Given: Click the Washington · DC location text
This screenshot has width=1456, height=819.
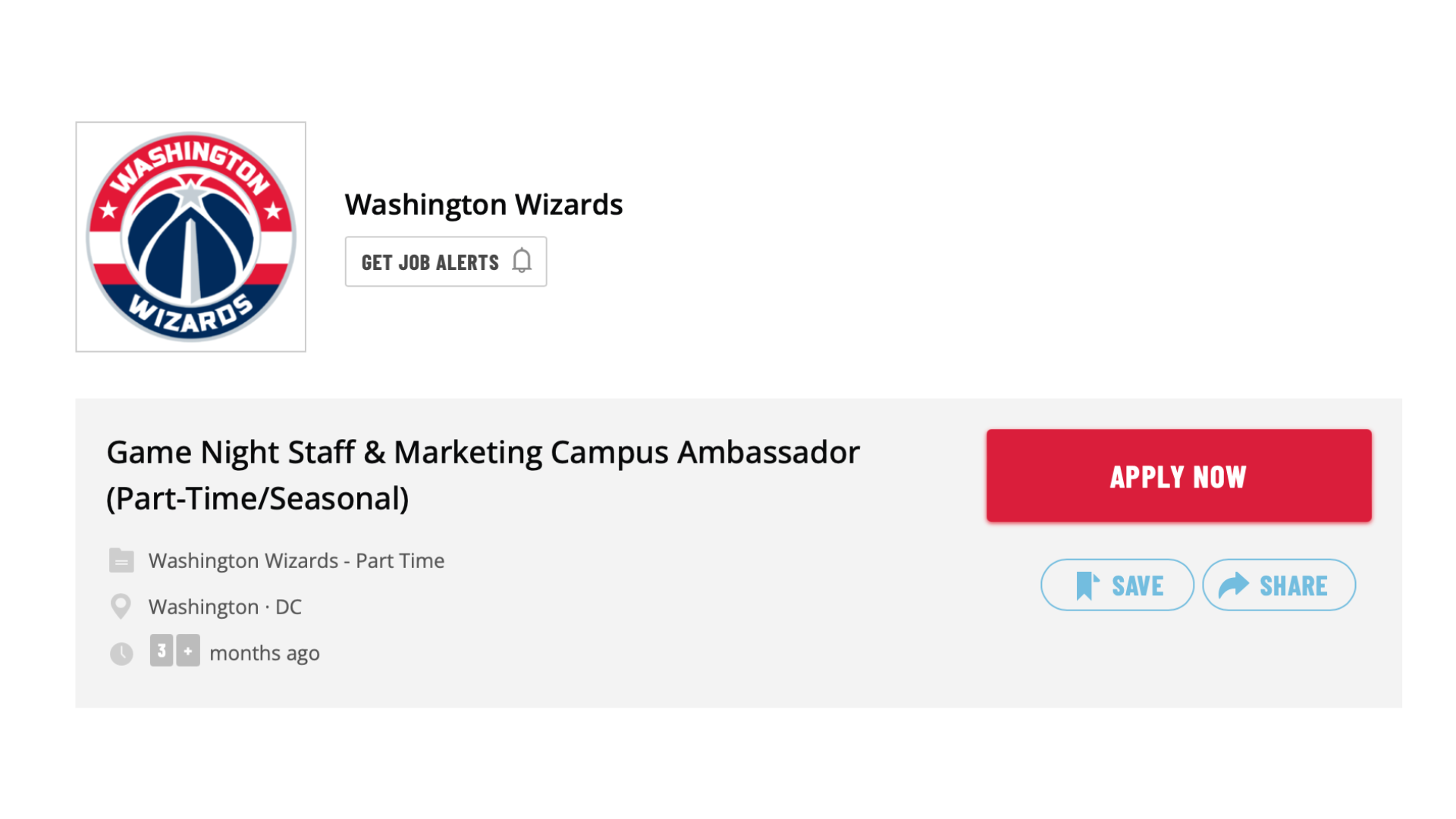Looking at the screenshot, I should (225, 607).
